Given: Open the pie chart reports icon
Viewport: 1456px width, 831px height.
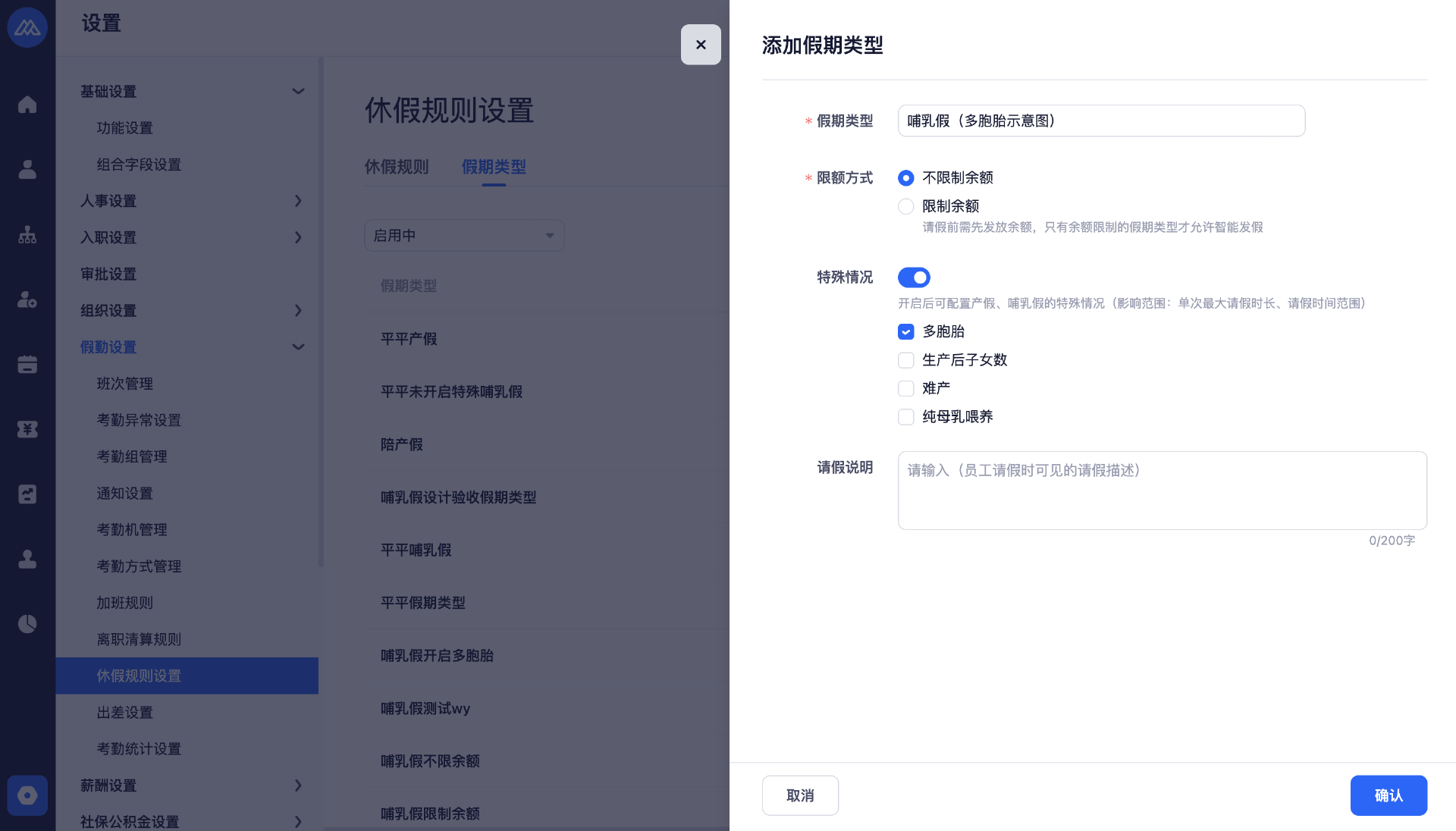Looking at the screenshot, I should (27, 624).
